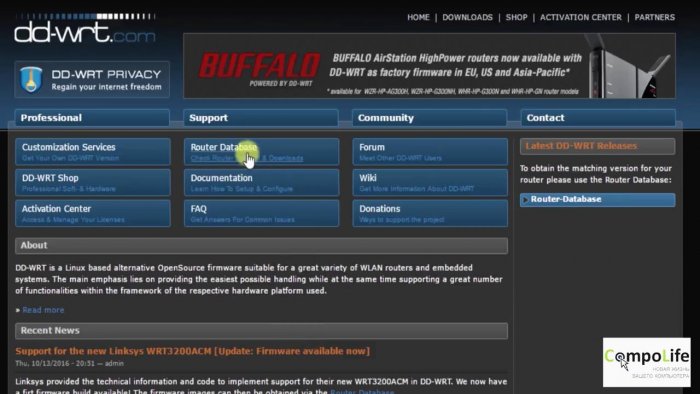This screenshot has width=700, height=394.
Task: Open the SHOP navigation link
Action: [517, 17]
